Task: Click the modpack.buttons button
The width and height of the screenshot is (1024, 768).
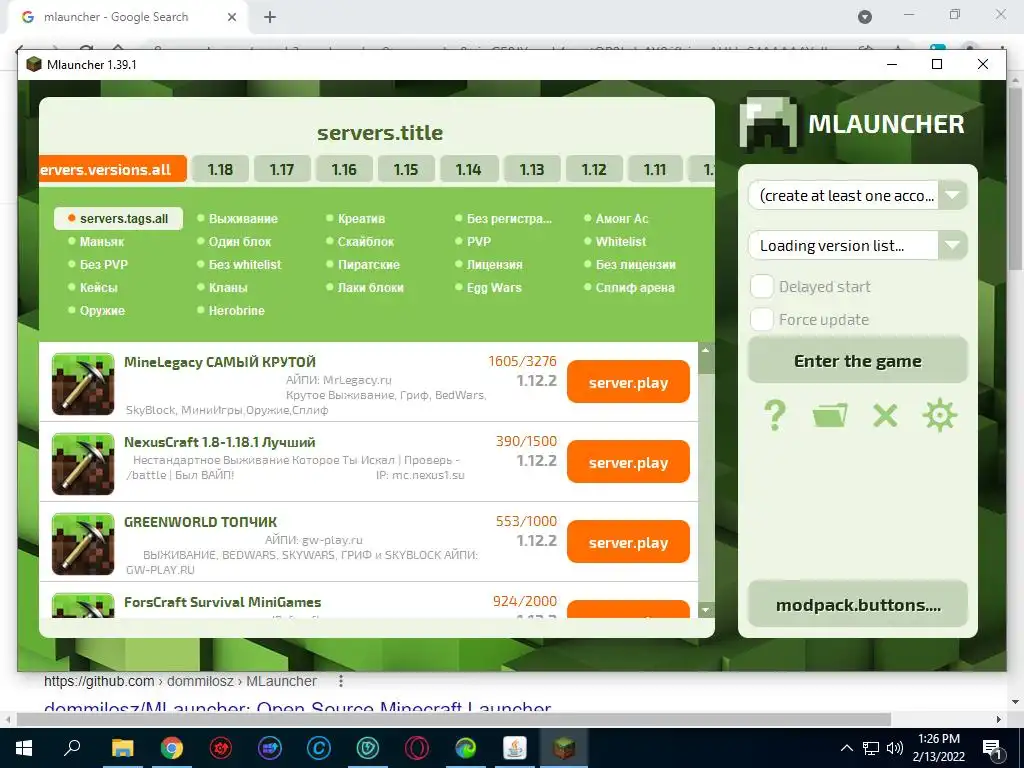Action: click(857, 605)
